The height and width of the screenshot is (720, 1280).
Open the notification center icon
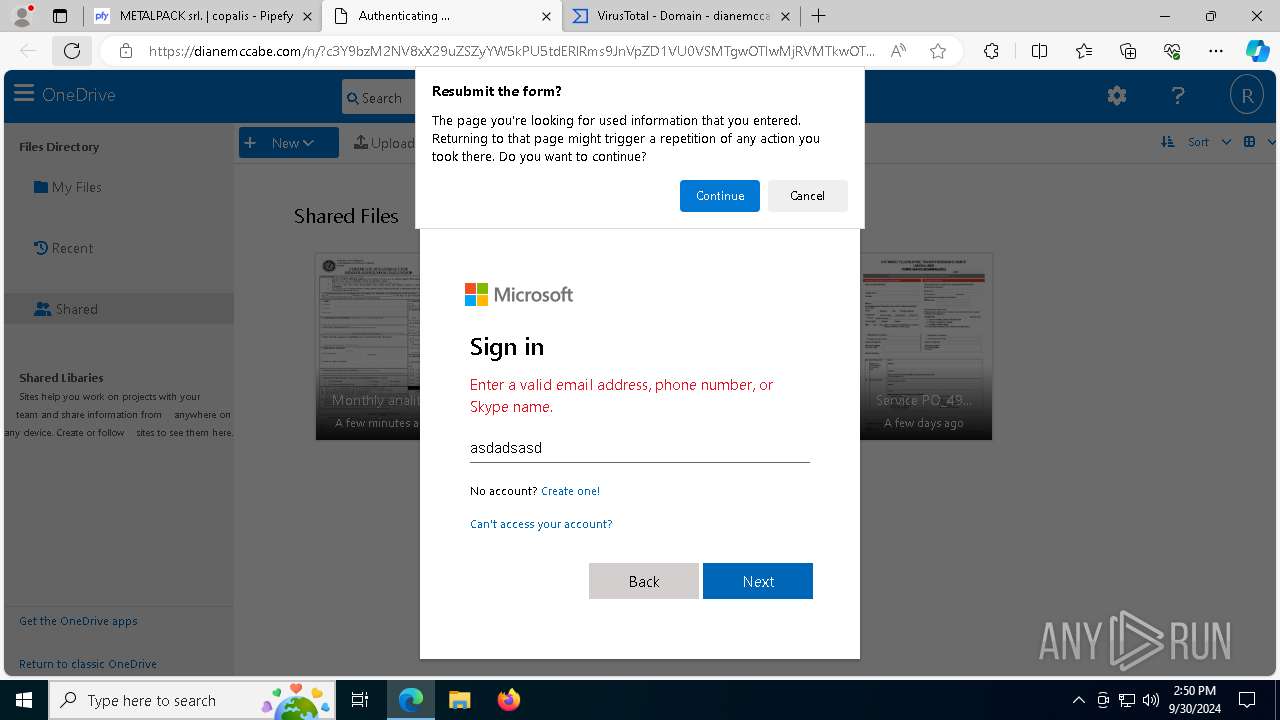1247,700
